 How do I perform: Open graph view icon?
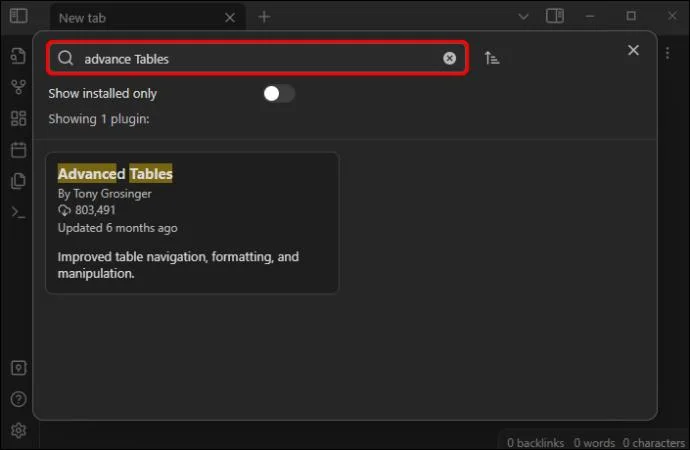(x=18, y=87)
